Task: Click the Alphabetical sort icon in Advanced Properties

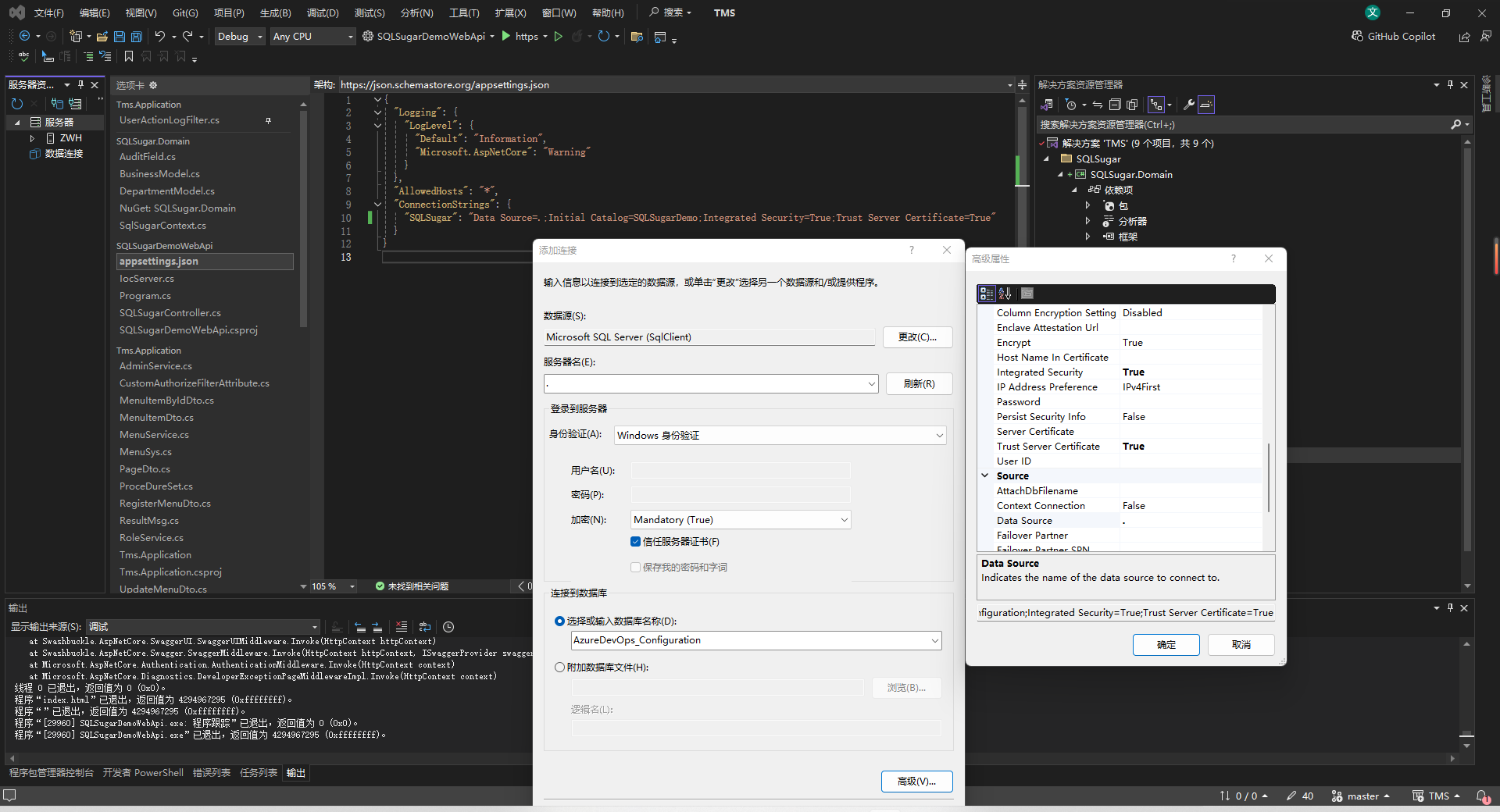Action: (1005, 294)
